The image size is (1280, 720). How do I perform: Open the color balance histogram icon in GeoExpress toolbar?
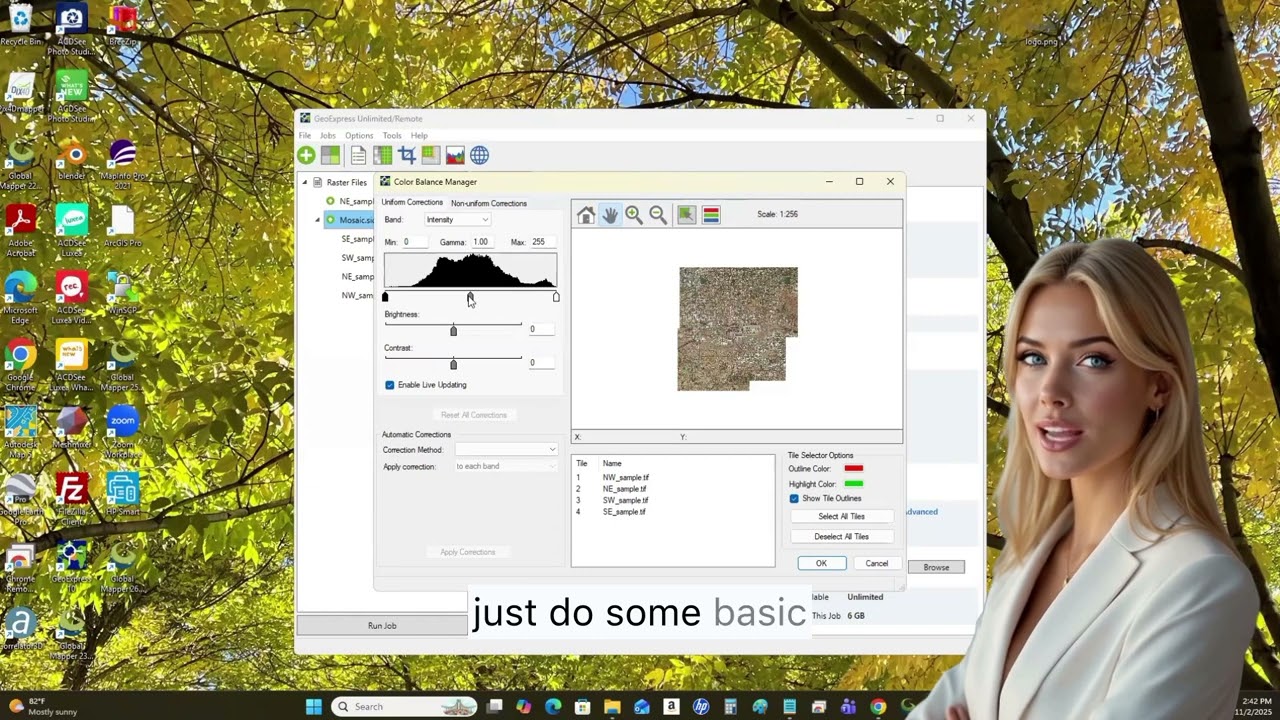click(455, 155)
